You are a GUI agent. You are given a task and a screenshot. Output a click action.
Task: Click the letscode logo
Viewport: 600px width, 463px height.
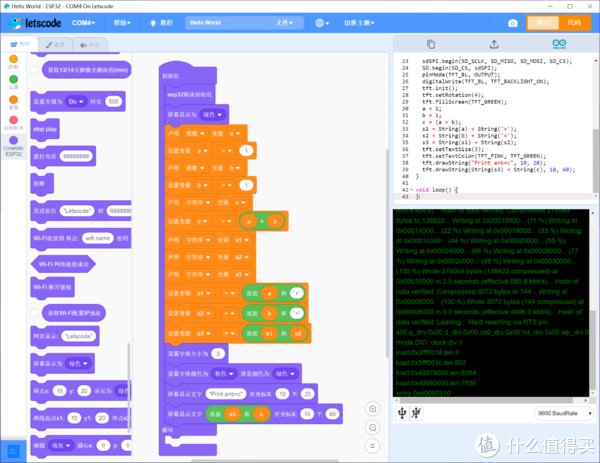point(35,23)
